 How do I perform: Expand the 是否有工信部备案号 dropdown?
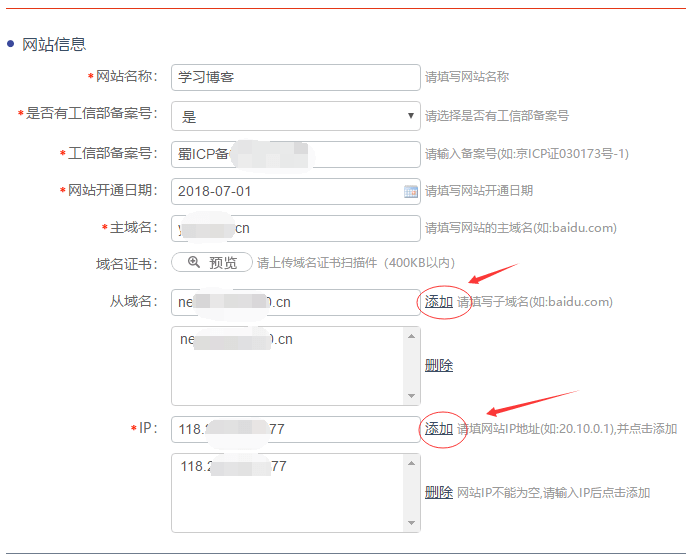295,116
